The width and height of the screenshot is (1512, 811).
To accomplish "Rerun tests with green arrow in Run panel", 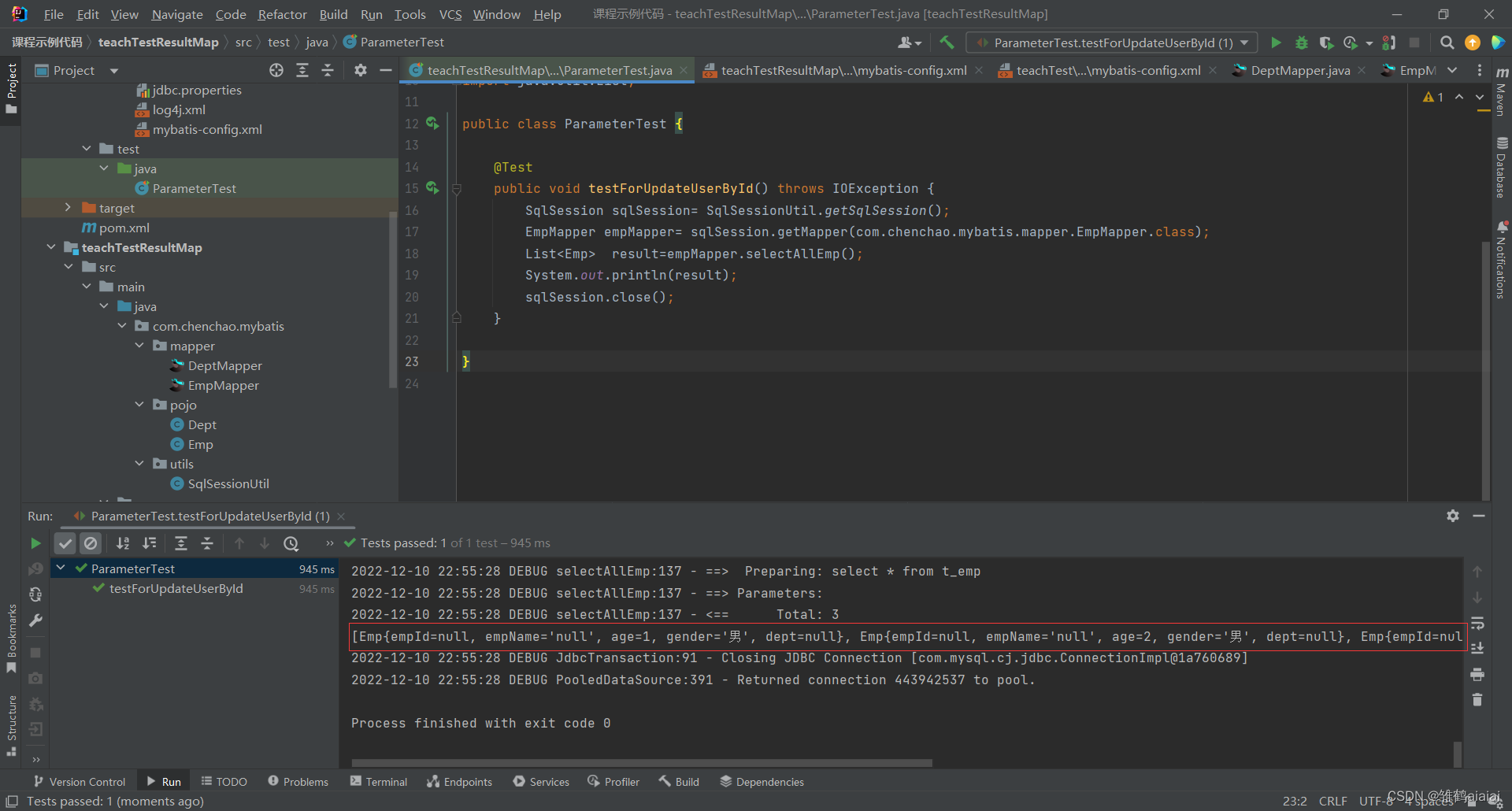I will tap(35, 543).
